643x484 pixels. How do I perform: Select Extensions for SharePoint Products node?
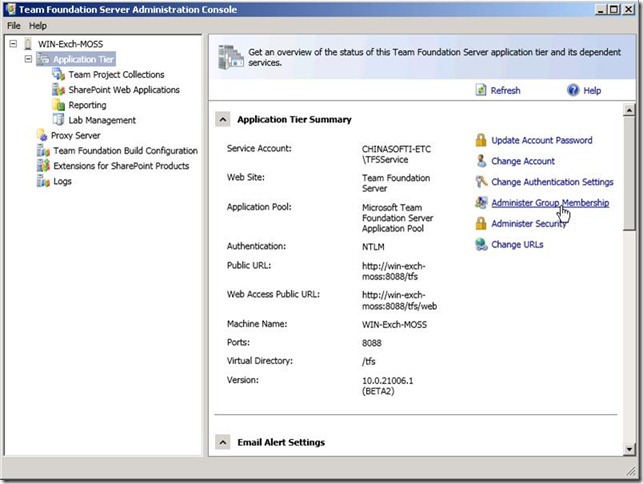point(121,166)
